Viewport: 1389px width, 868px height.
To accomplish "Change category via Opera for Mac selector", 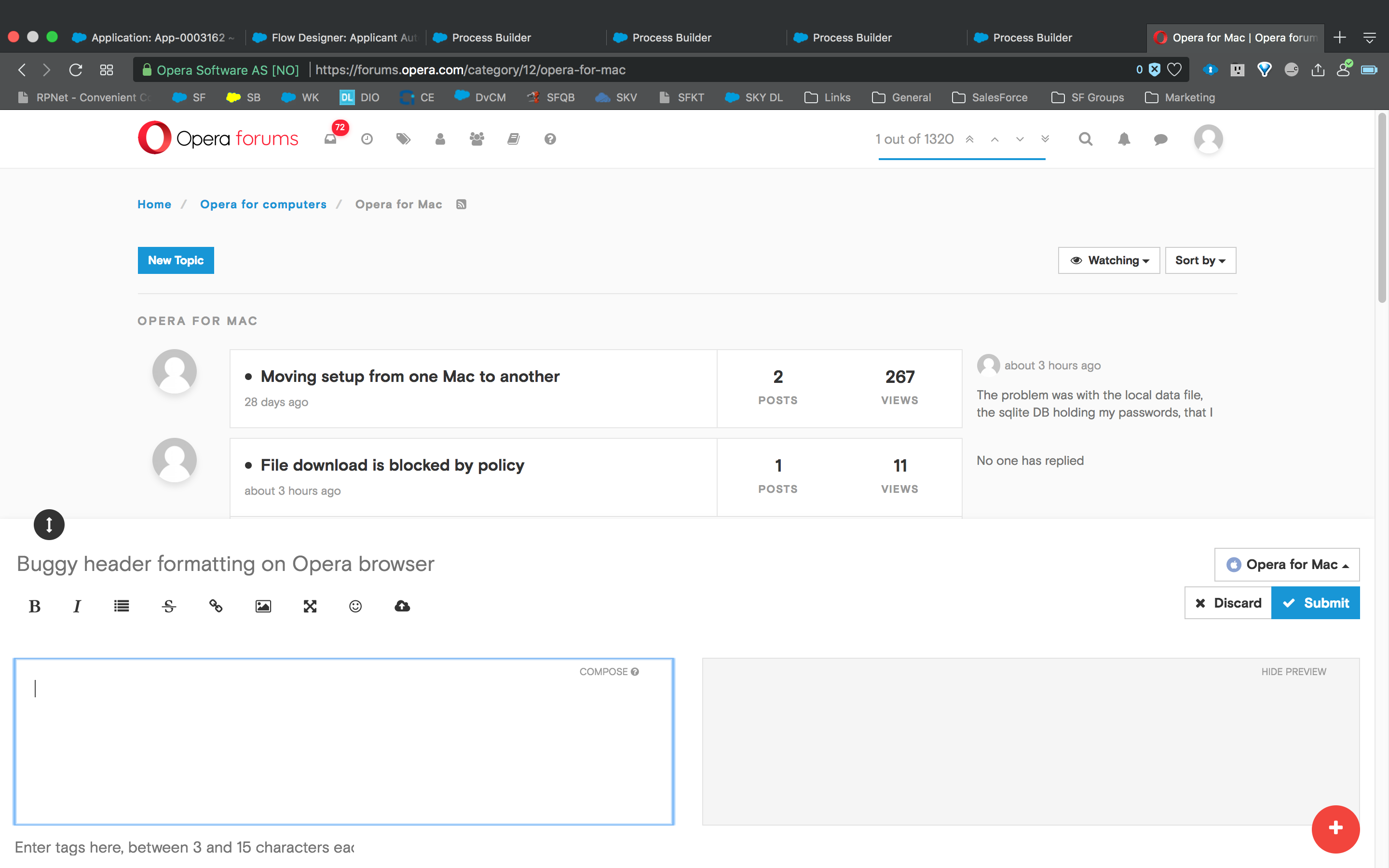I will point(1287,564).
